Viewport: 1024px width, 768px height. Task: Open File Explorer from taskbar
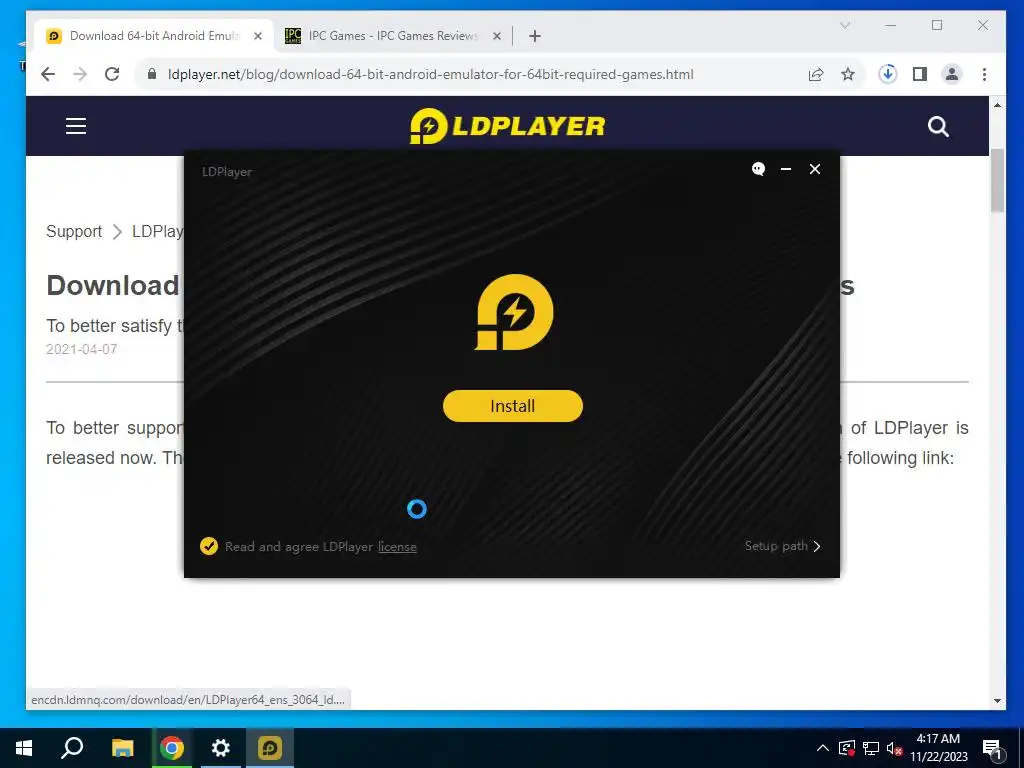(x=122, y=748)
